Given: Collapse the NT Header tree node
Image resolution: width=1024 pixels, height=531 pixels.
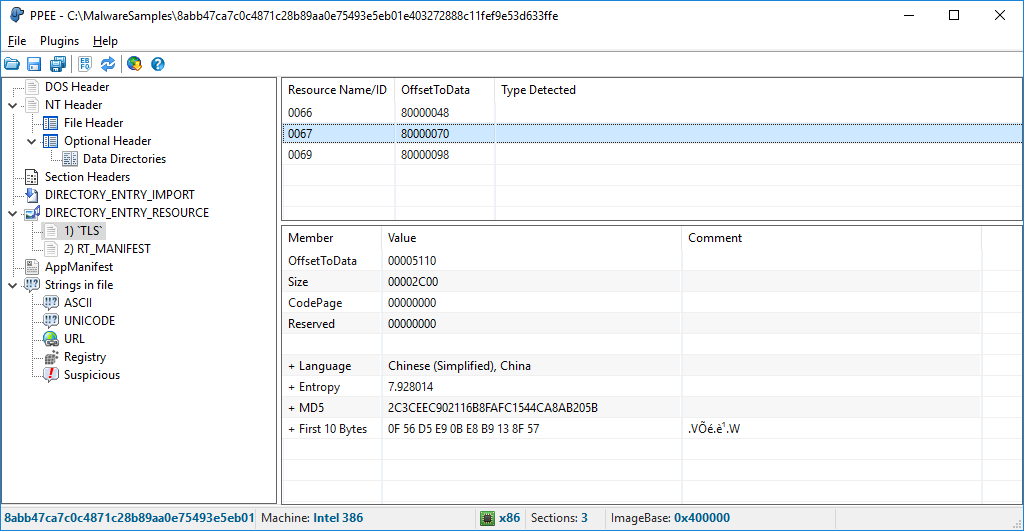Looking at the screenshot, I should 12,105.
